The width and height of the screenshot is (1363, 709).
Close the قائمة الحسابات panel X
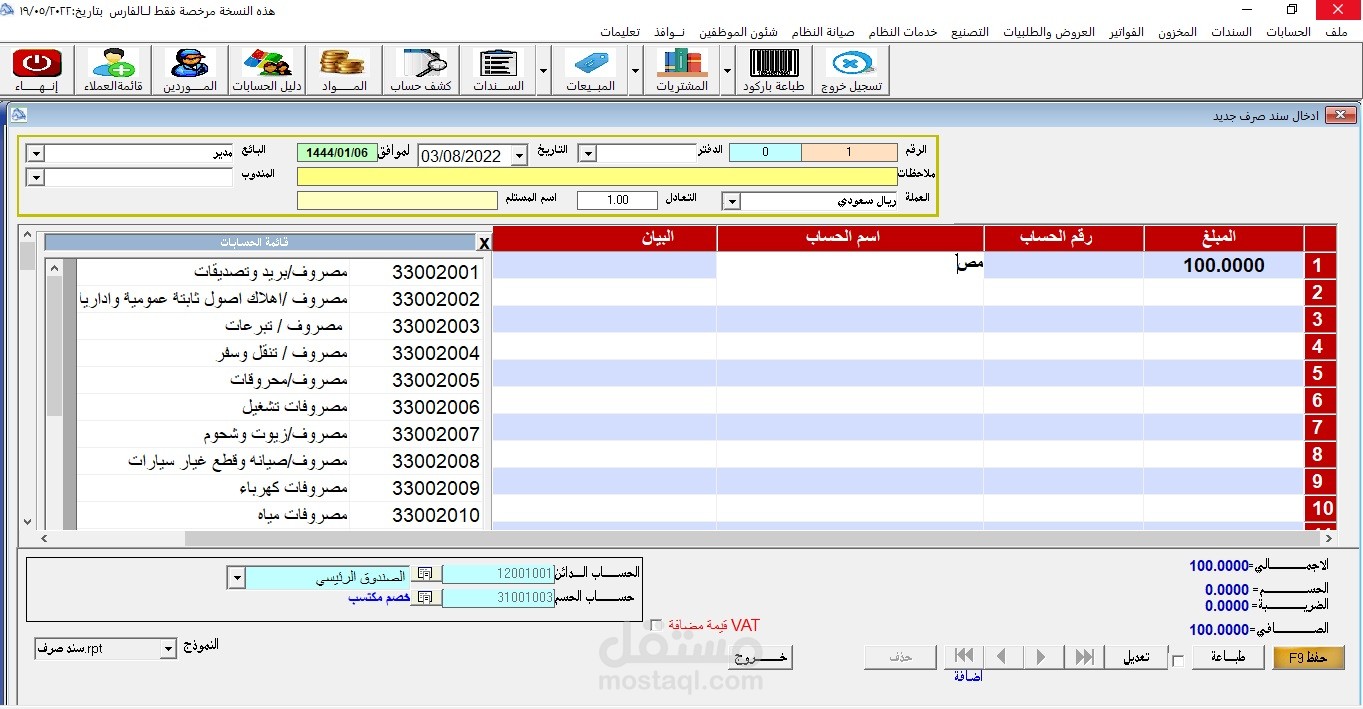(484, 243)
